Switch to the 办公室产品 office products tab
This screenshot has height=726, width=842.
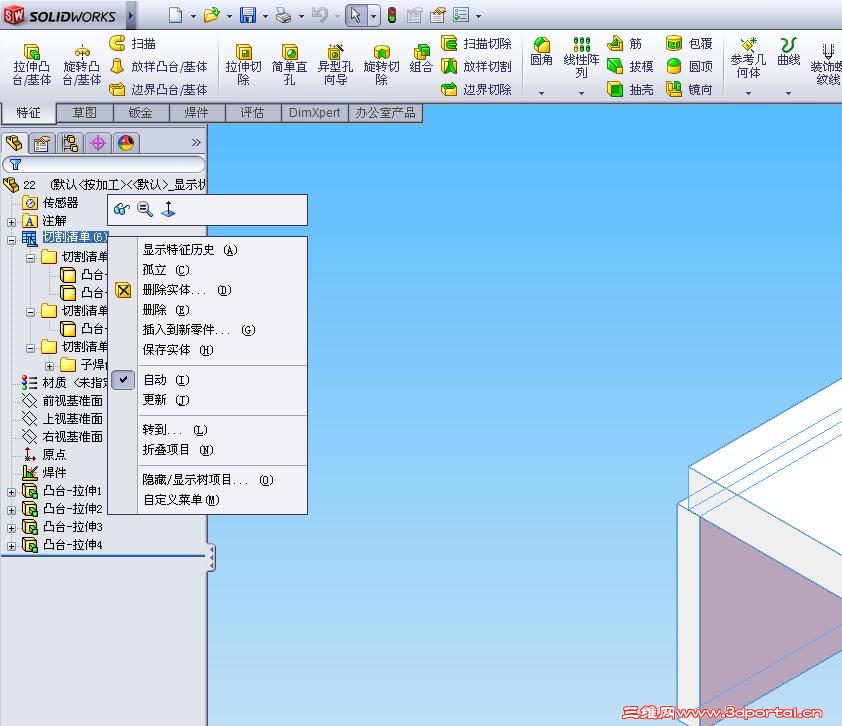(386, 113)
